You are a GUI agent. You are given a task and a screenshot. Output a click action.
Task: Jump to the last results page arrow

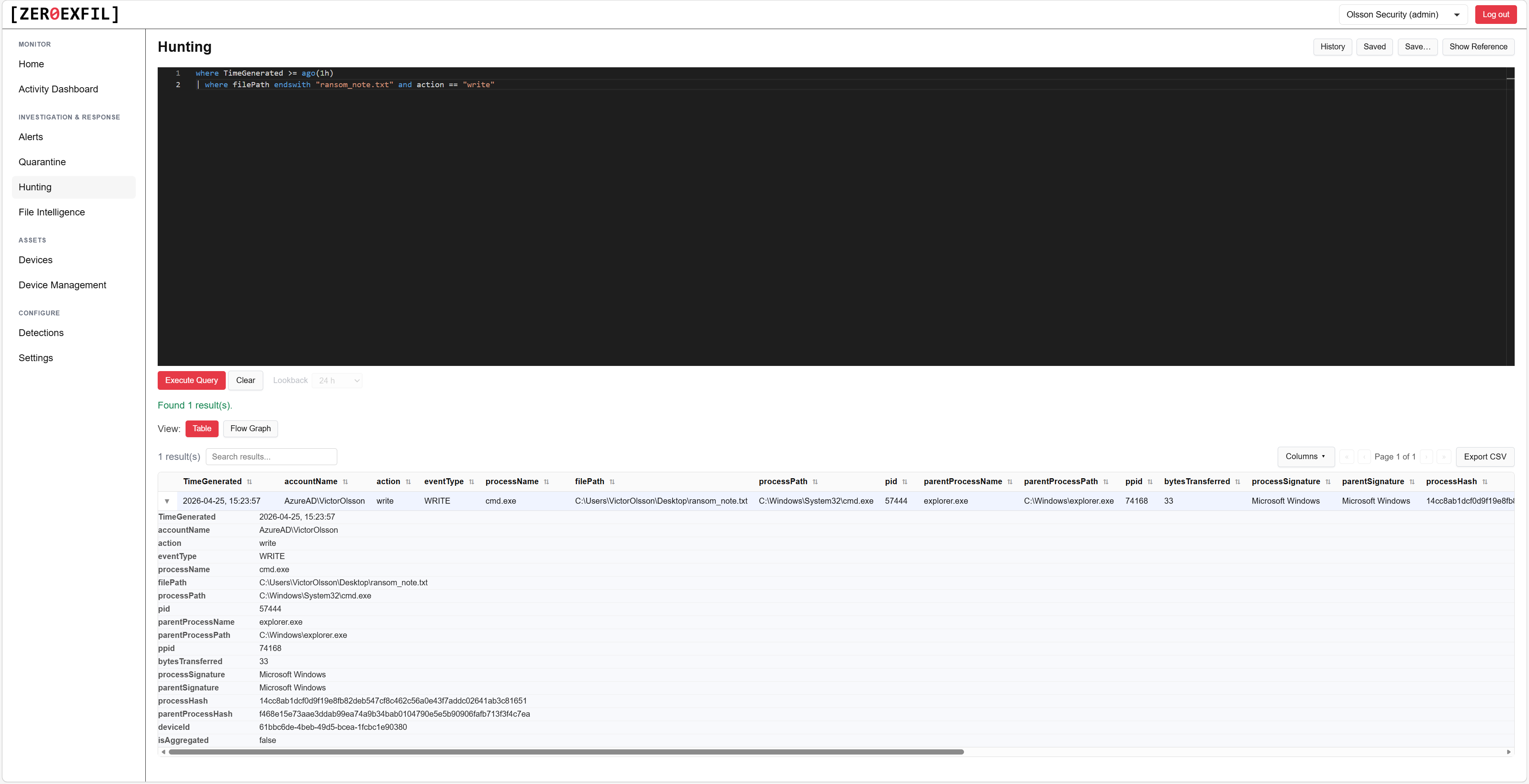[1445, 457]
